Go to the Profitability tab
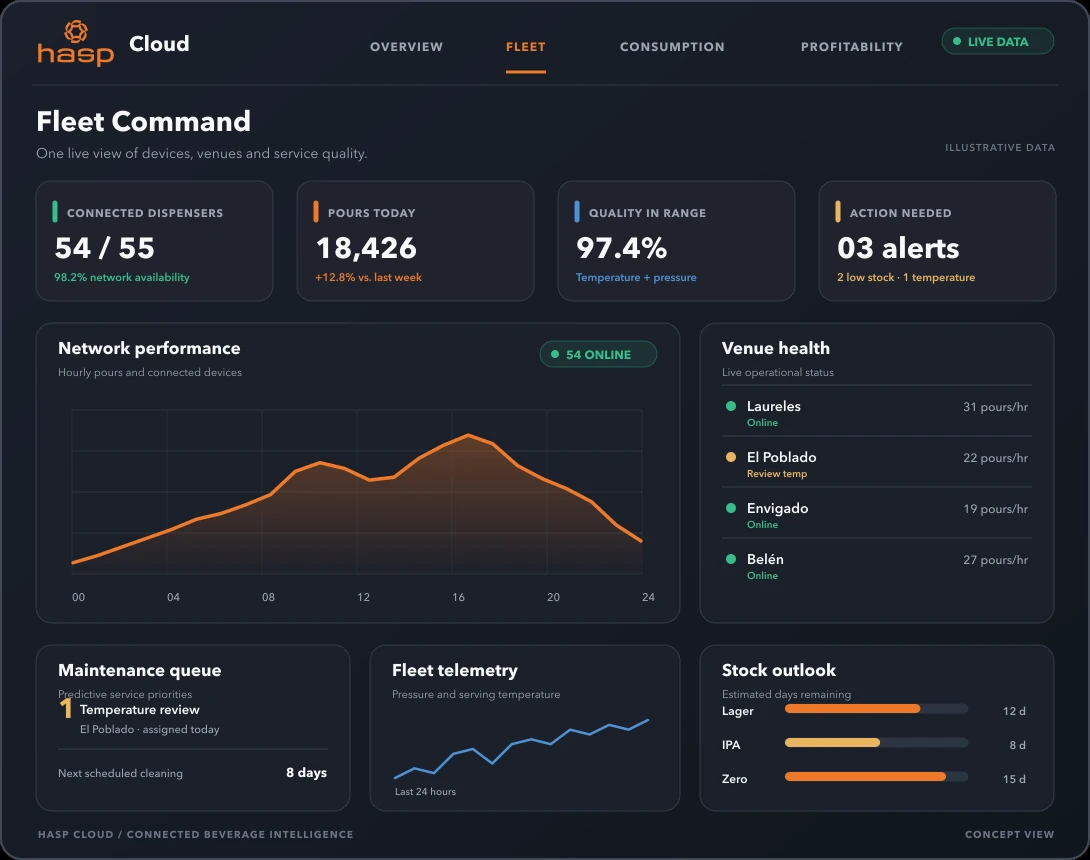Viewport: 1090px width, 860px height. tap(852, 47)
